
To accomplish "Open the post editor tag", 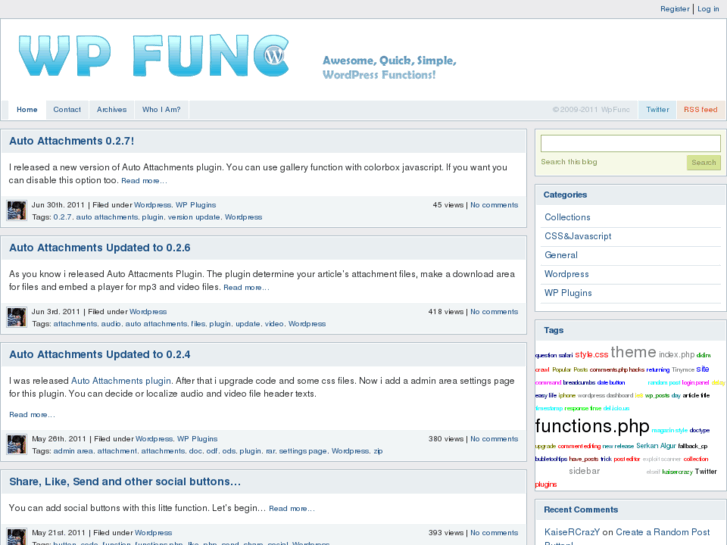I will point(626,459).
